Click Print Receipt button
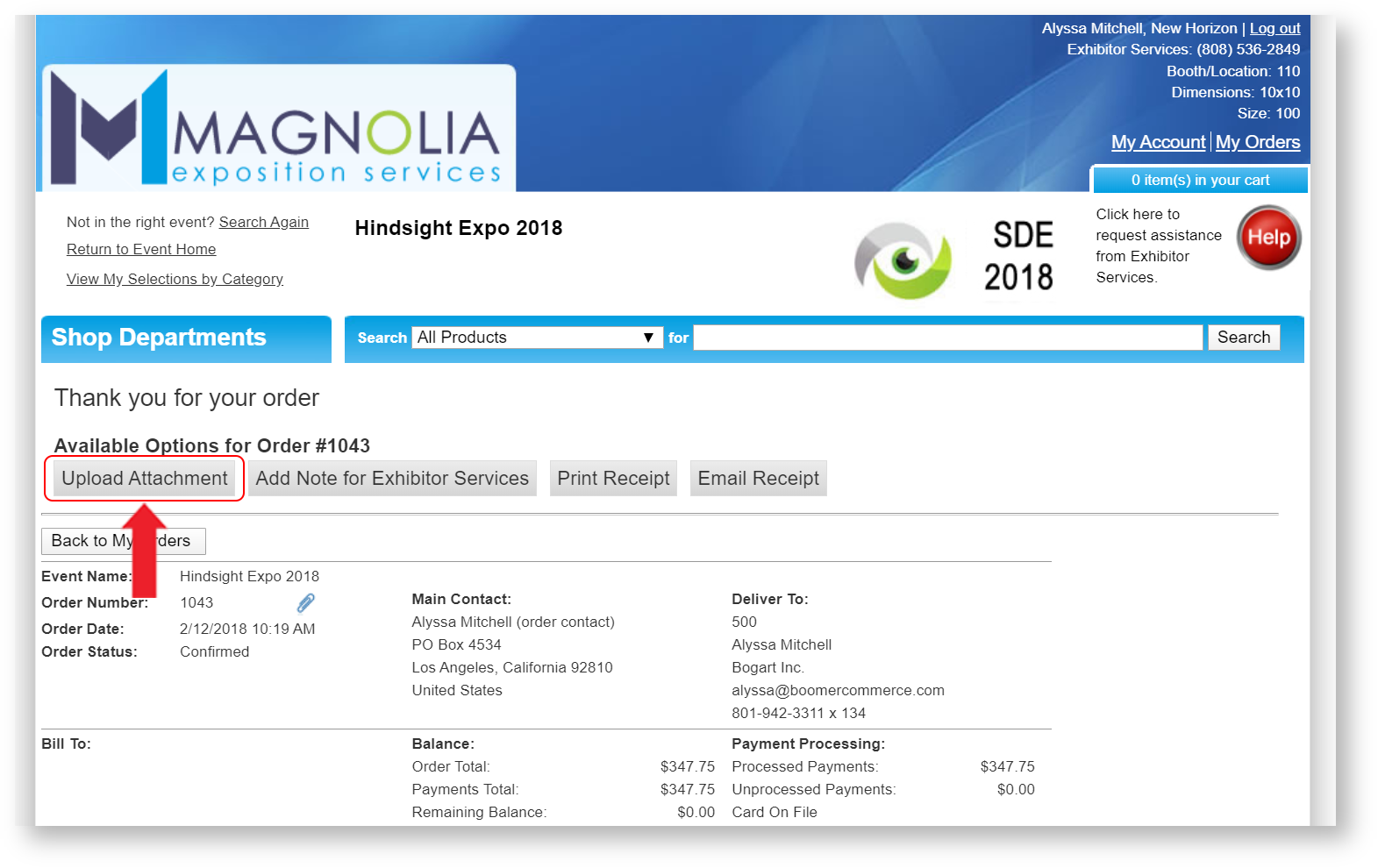Viewport: 1378px width, 868px height. tap(613, 479)
